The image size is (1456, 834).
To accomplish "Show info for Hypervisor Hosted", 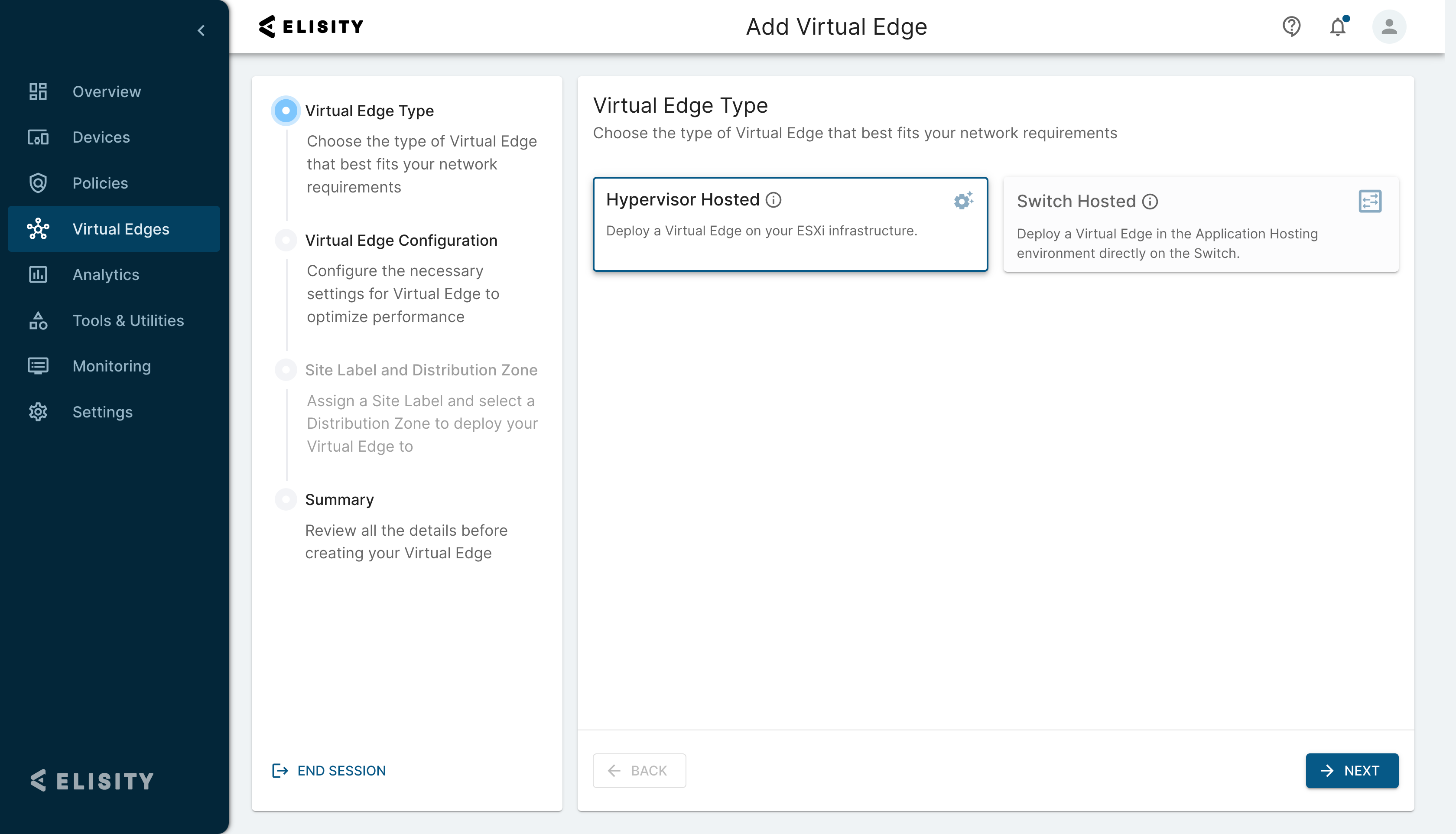I will coord(773,199).
